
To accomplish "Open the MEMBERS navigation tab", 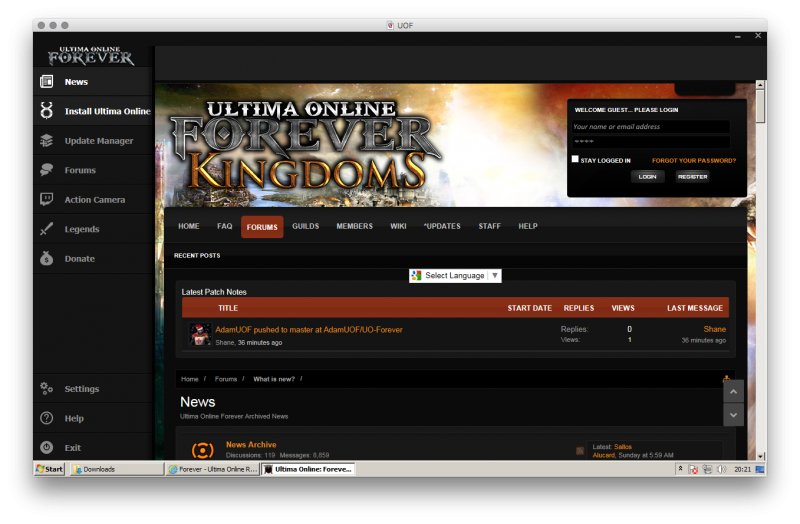I will (x=355, y=226).
